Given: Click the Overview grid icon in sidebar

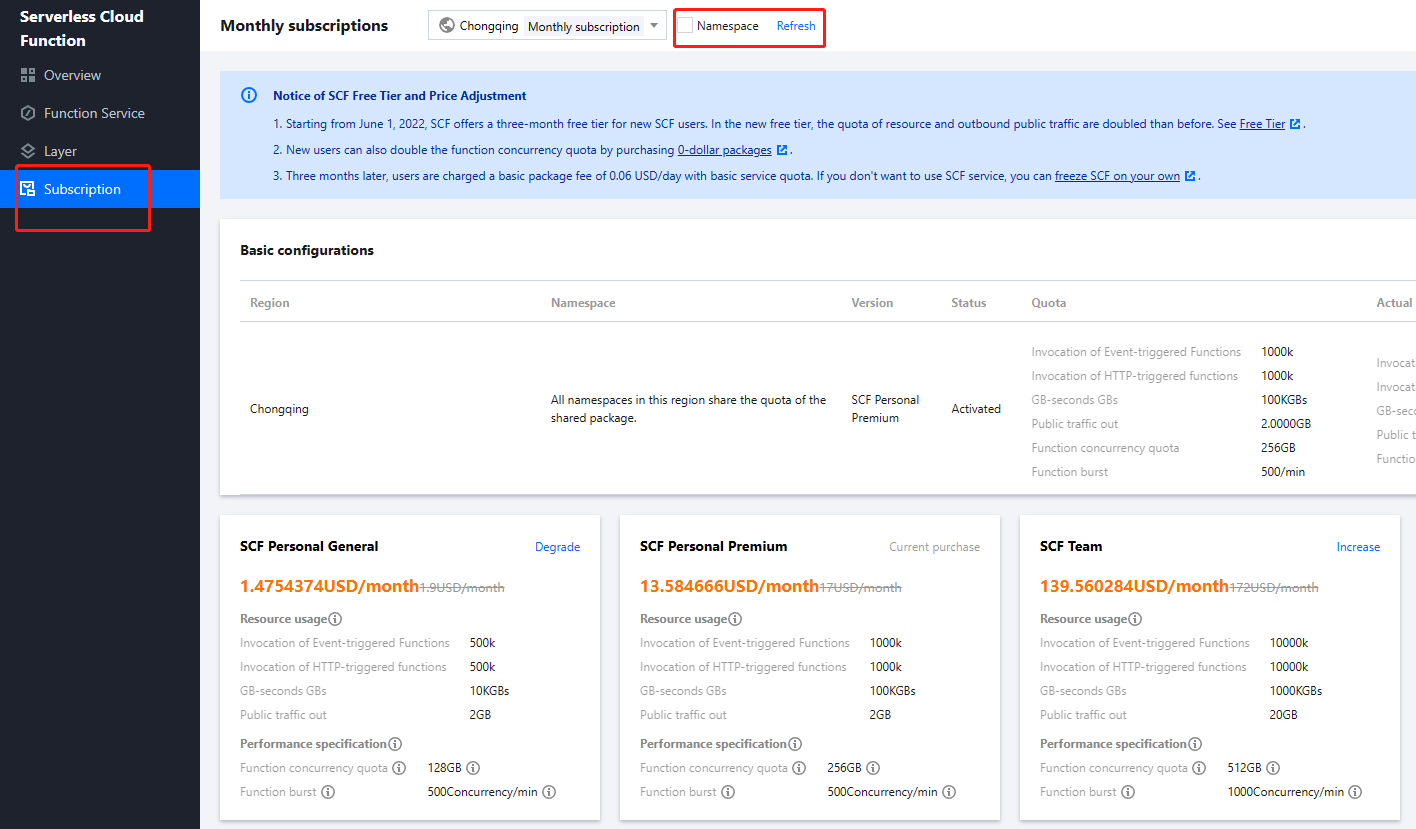Looking at the screenshot, I should coord(28,75).
